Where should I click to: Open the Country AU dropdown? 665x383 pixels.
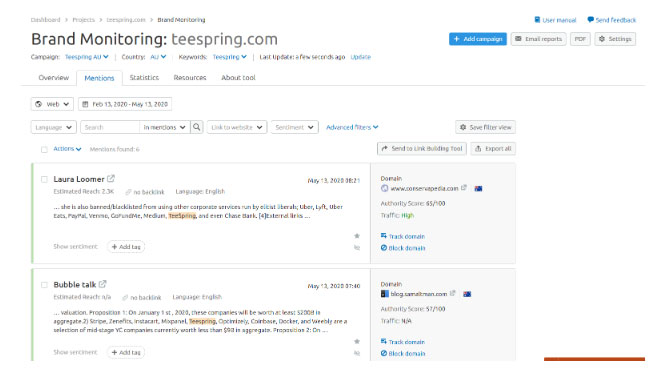[x=158, y=57]
